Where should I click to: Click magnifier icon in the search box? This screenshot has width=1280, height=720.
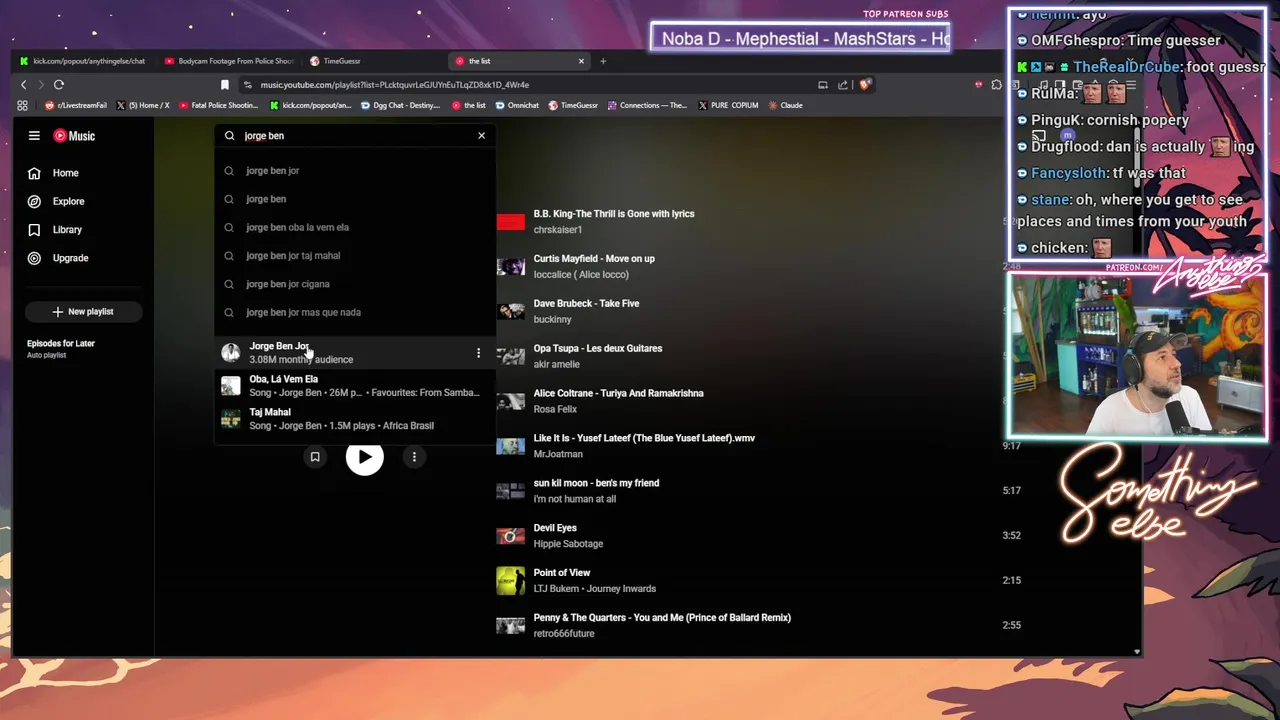click(x=229, y=136)
